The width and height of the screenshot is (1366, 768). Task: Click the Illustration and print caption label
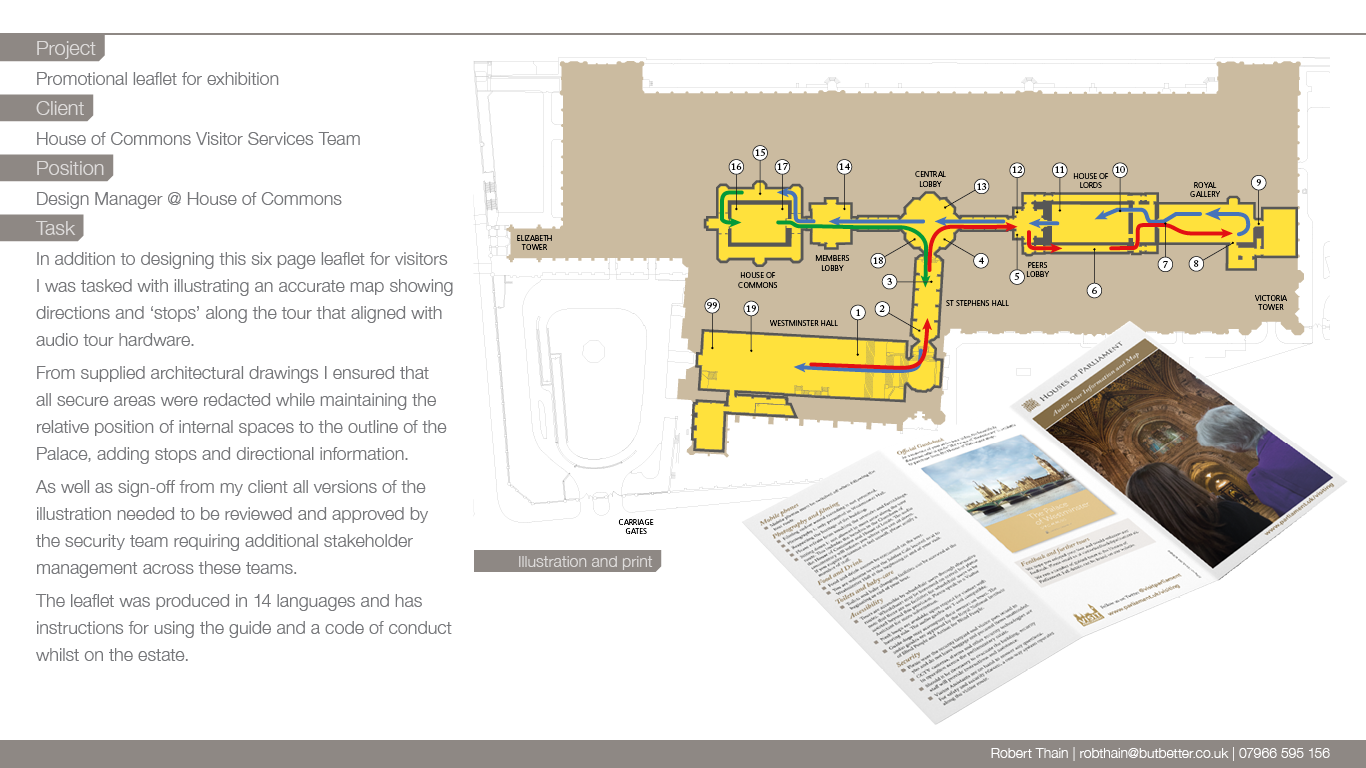[584, 562]
